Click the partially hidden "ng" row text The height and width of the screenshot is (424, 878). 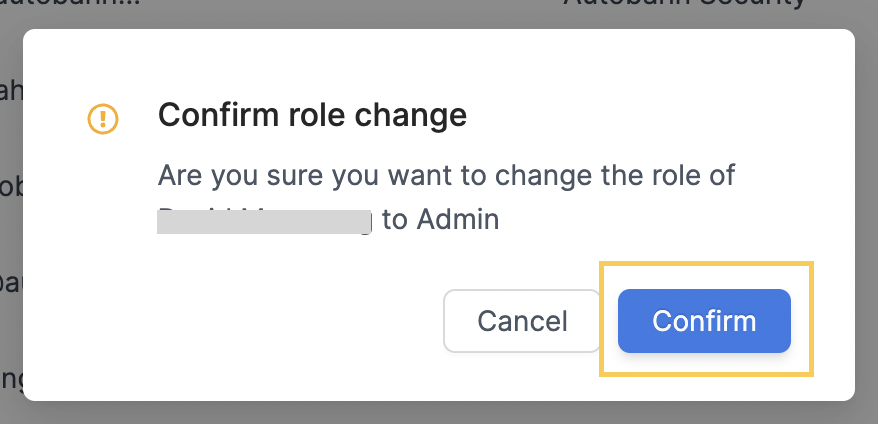coord(11,380)
